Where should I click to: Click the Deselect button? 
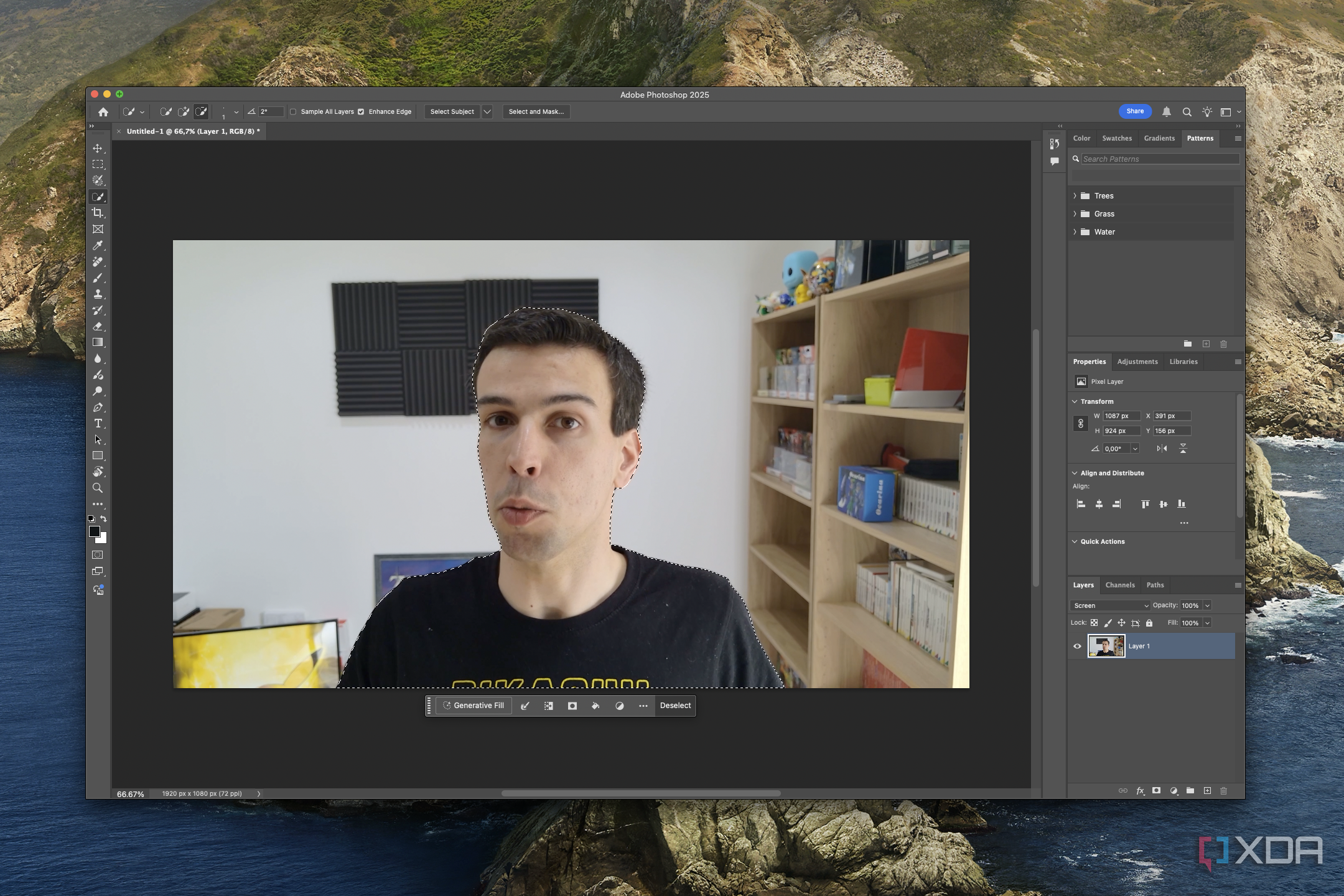coord(675,706)
